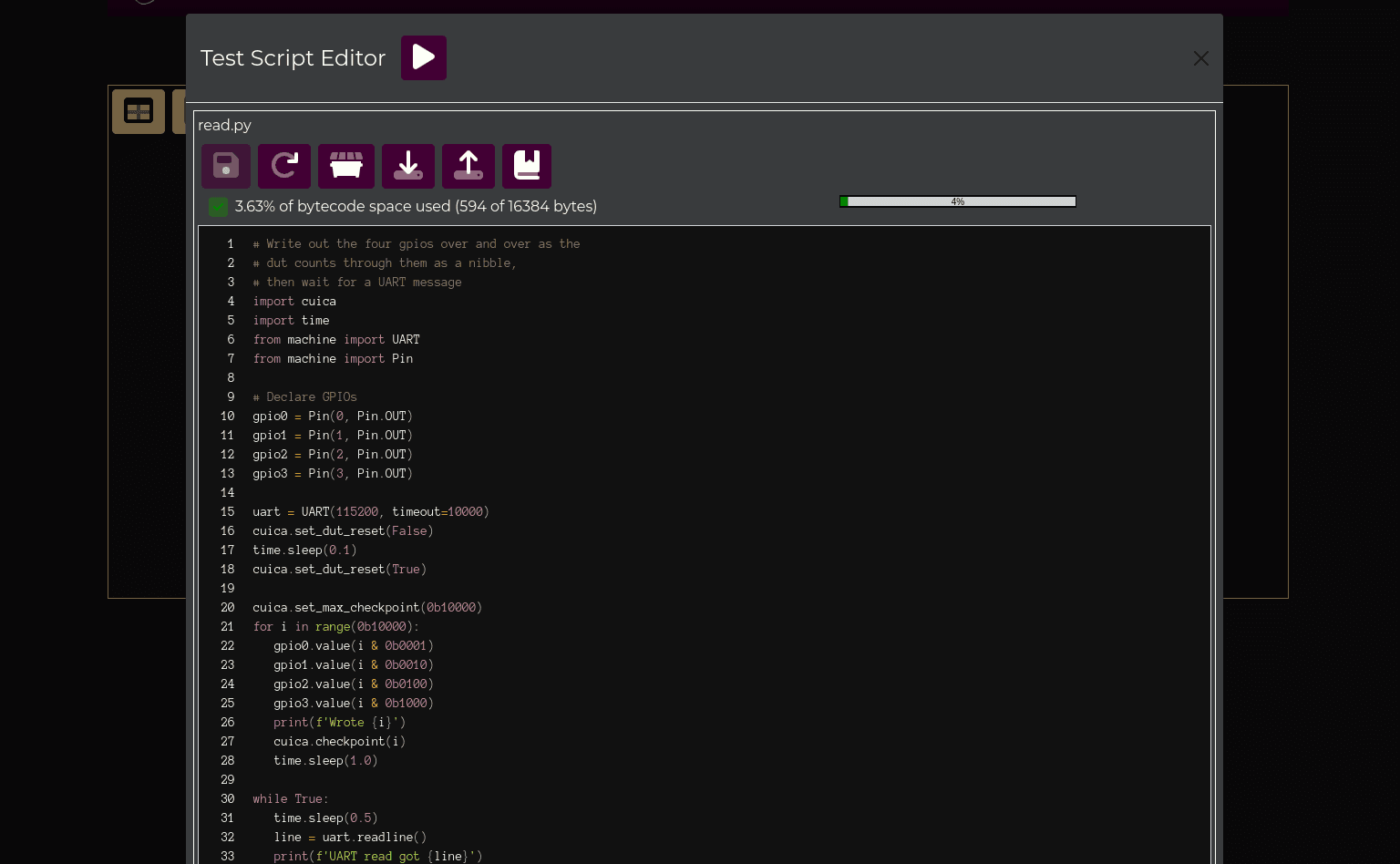
Task: Discard the script via the dumpster icon
Action: 345,166
